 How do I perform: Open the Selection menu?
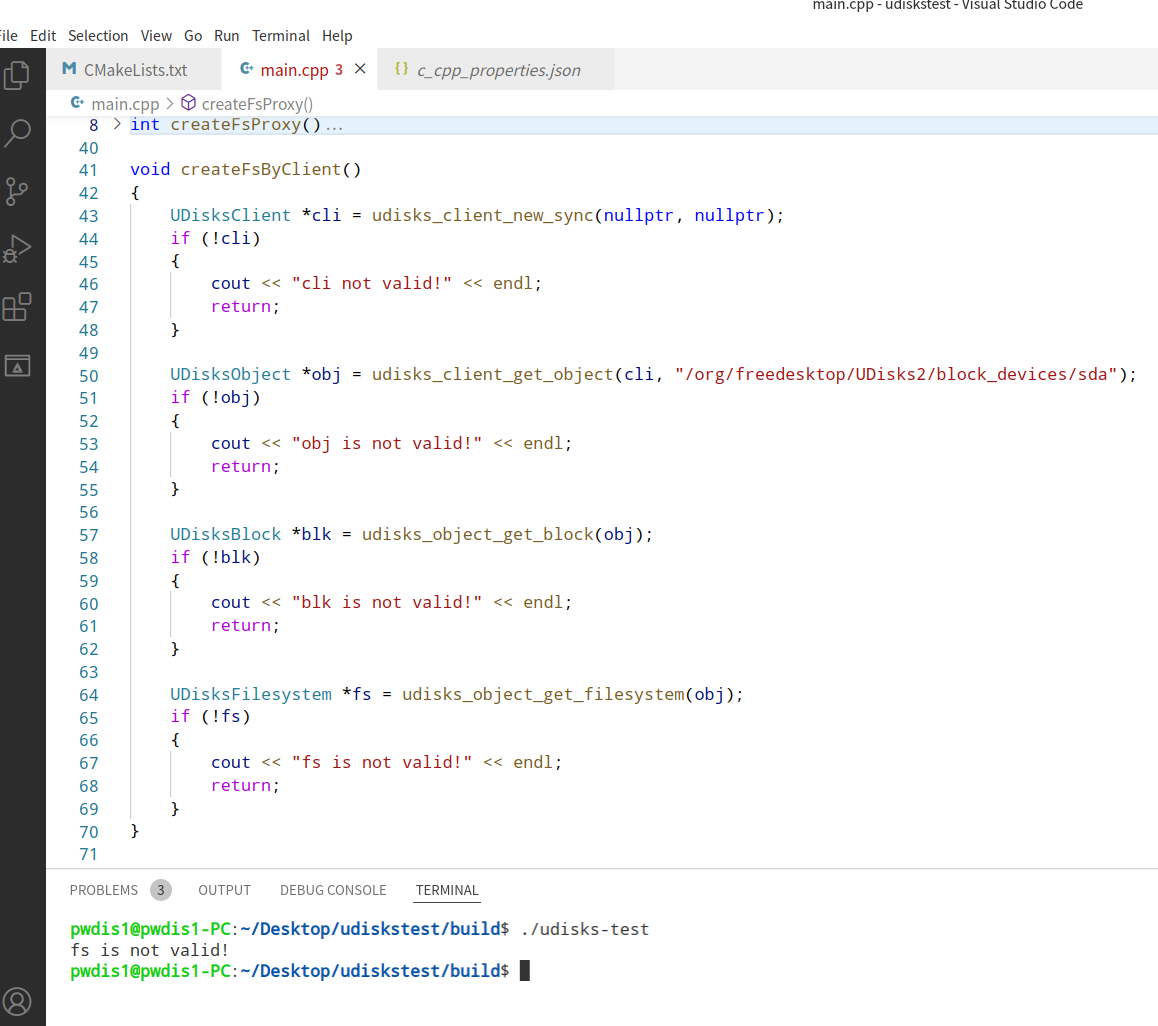[x=98, y=35]
